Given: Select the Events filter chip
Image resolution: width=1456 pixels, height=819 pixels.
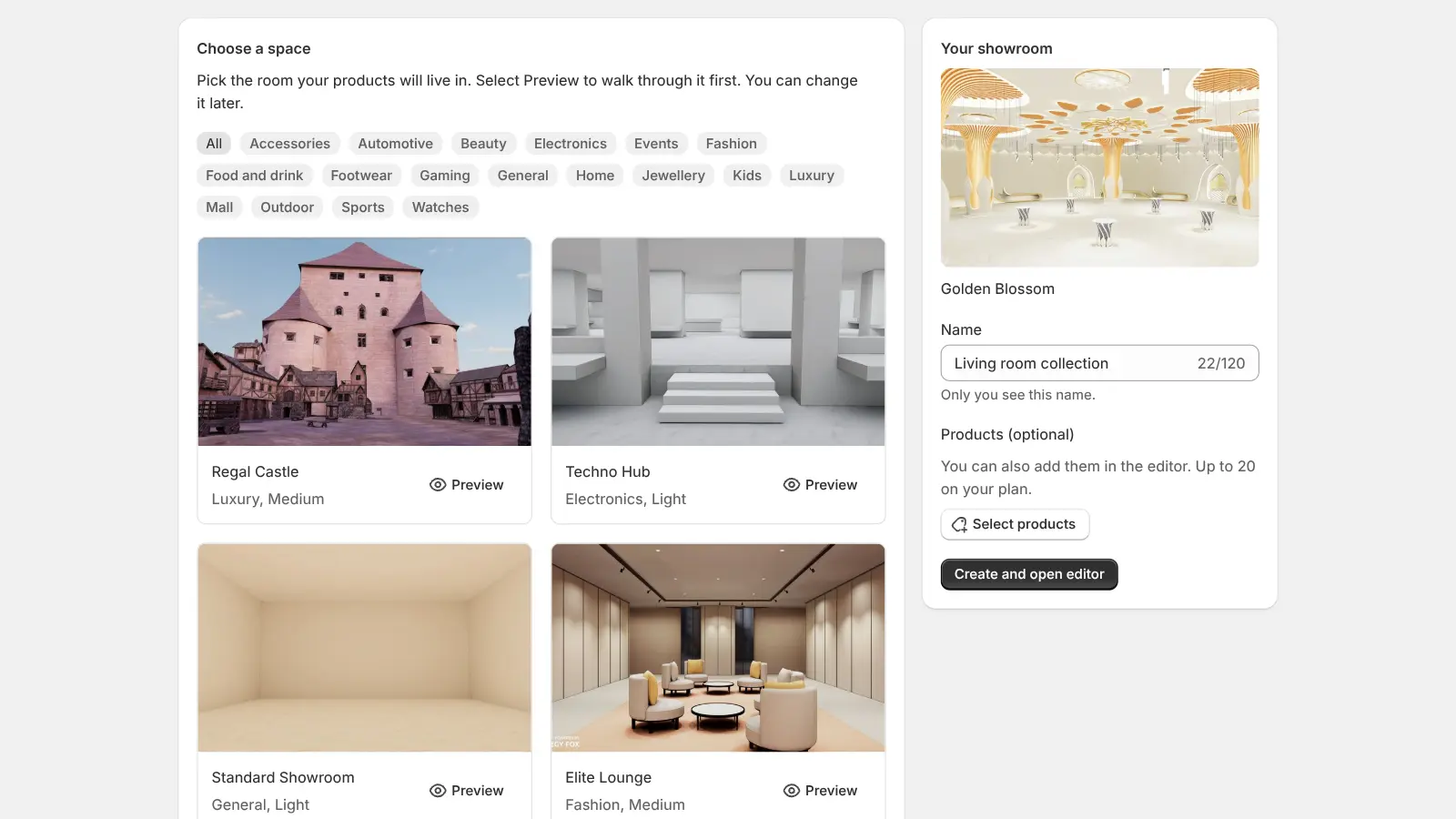Looking at the screenshot, I should pyautogui.click(x=656, y=144).
